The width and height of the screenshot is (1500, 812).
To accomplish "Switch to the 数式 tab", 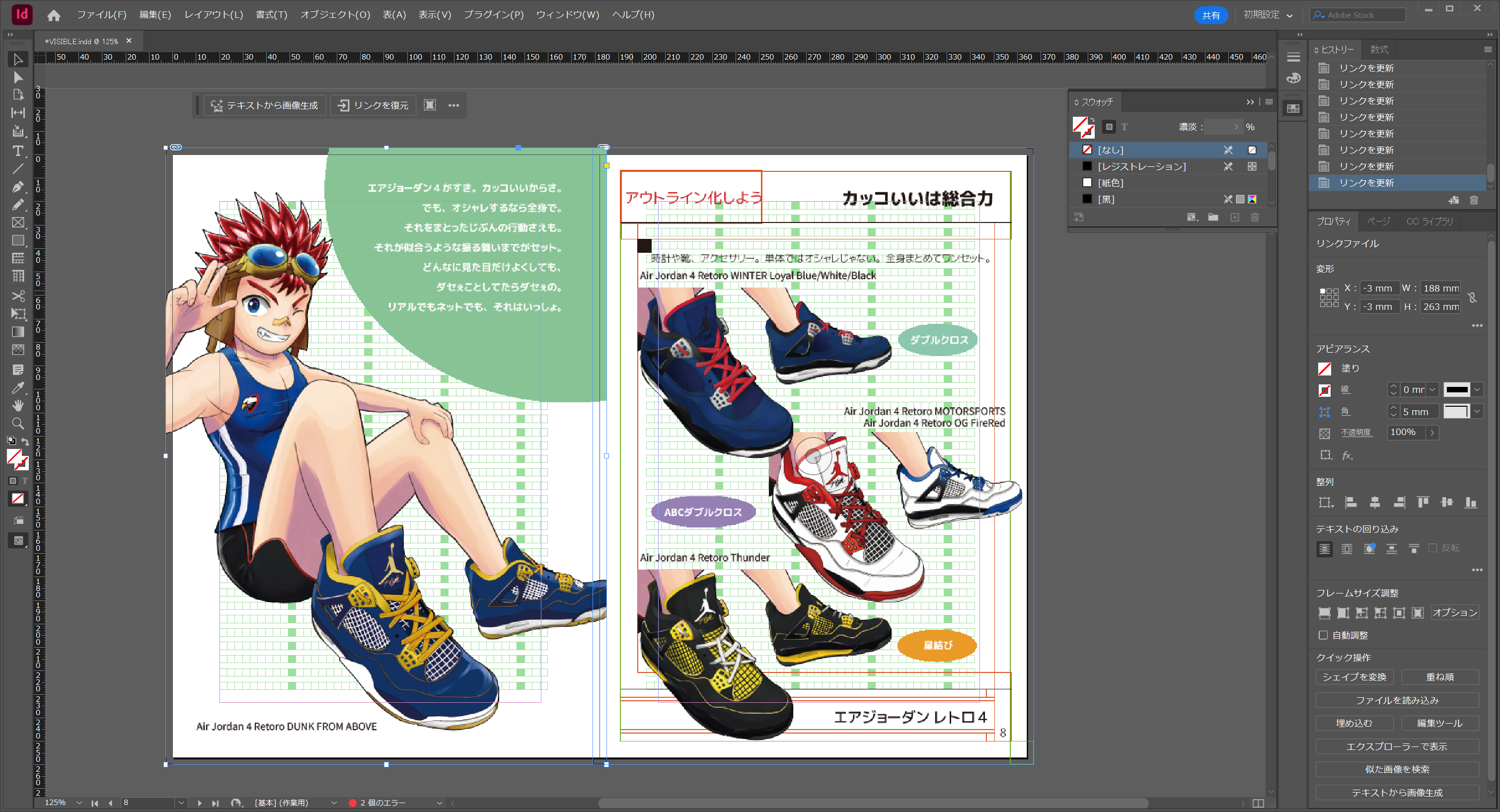I will (x=1379, y=50).
